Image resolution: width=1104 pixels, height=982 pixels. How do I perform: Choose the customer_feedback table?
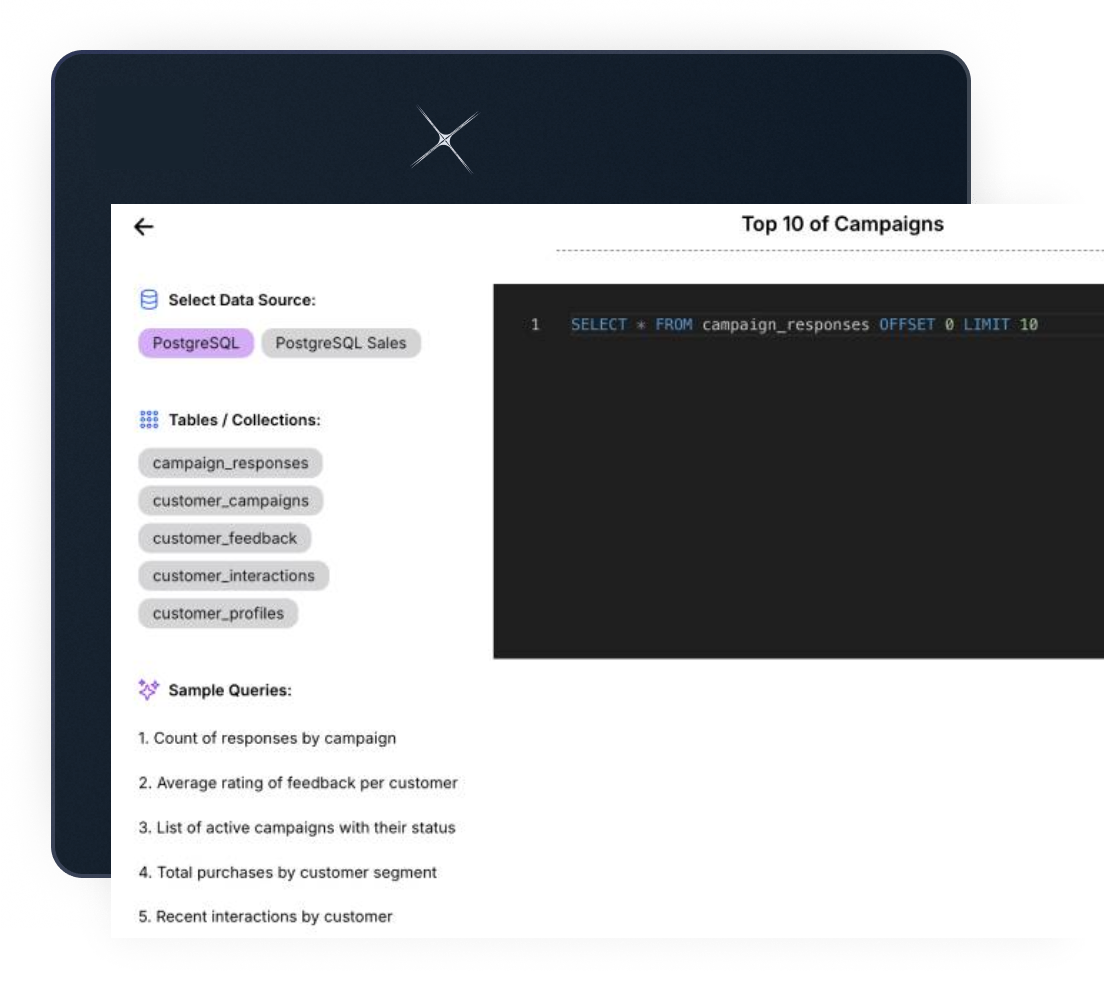(225, 538)
